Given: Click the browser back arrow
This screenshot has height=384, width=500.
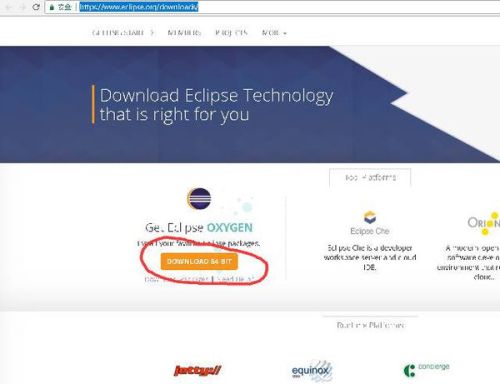Looking at the screenshot, I should [9, 7].
